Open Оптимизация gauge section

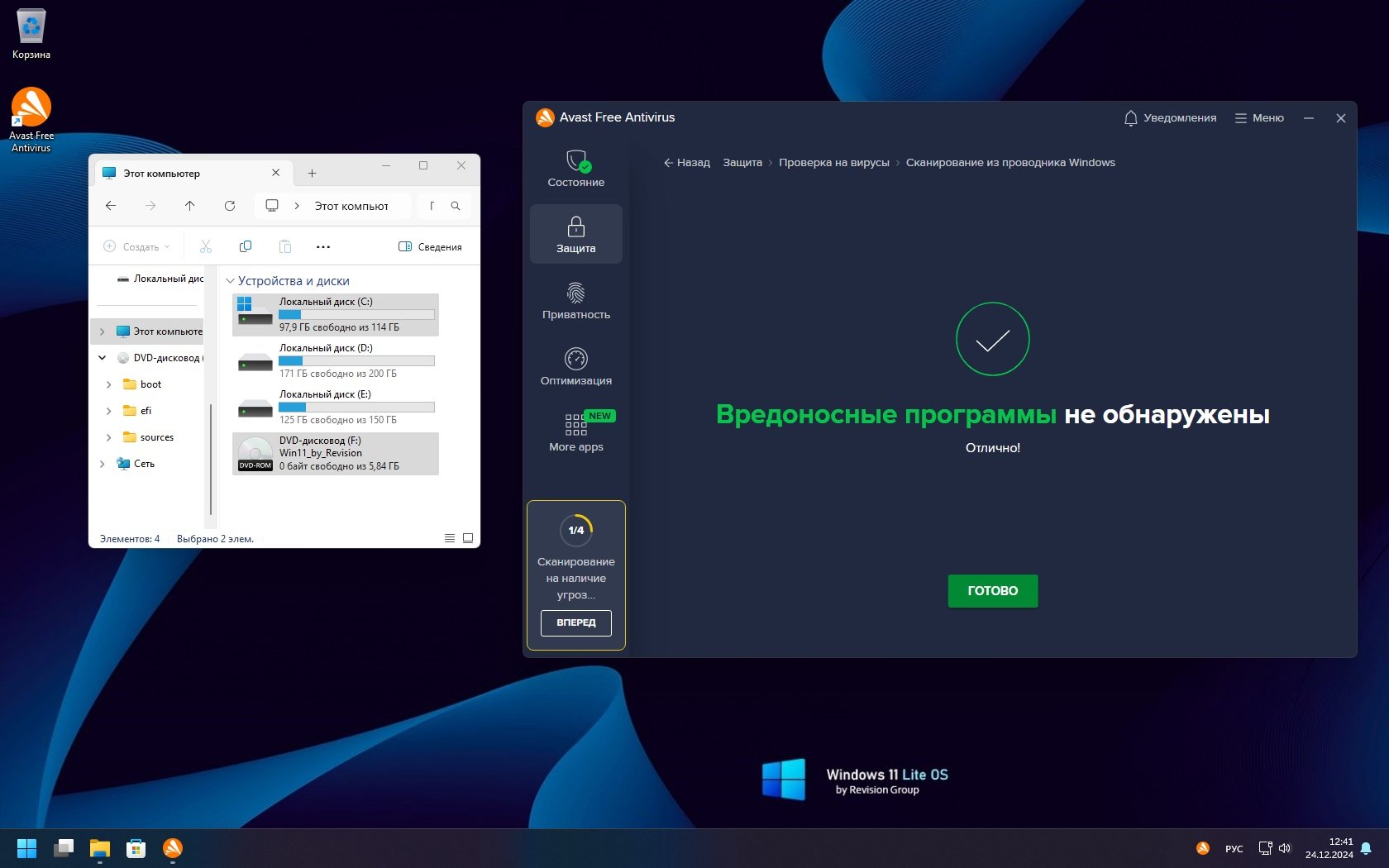click(x=576, y=367)
